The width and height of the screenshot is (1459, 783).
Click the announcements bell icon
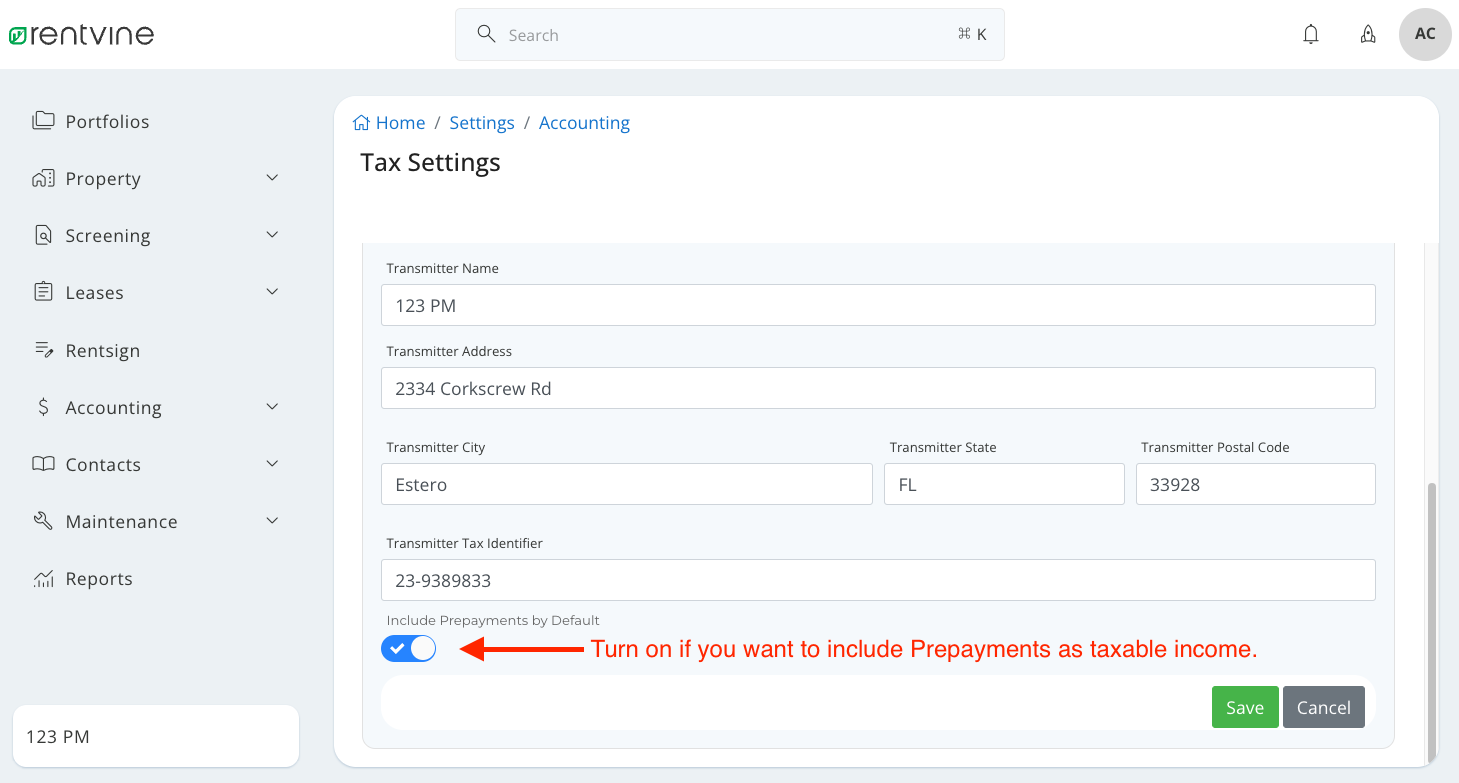[1367, 33]
